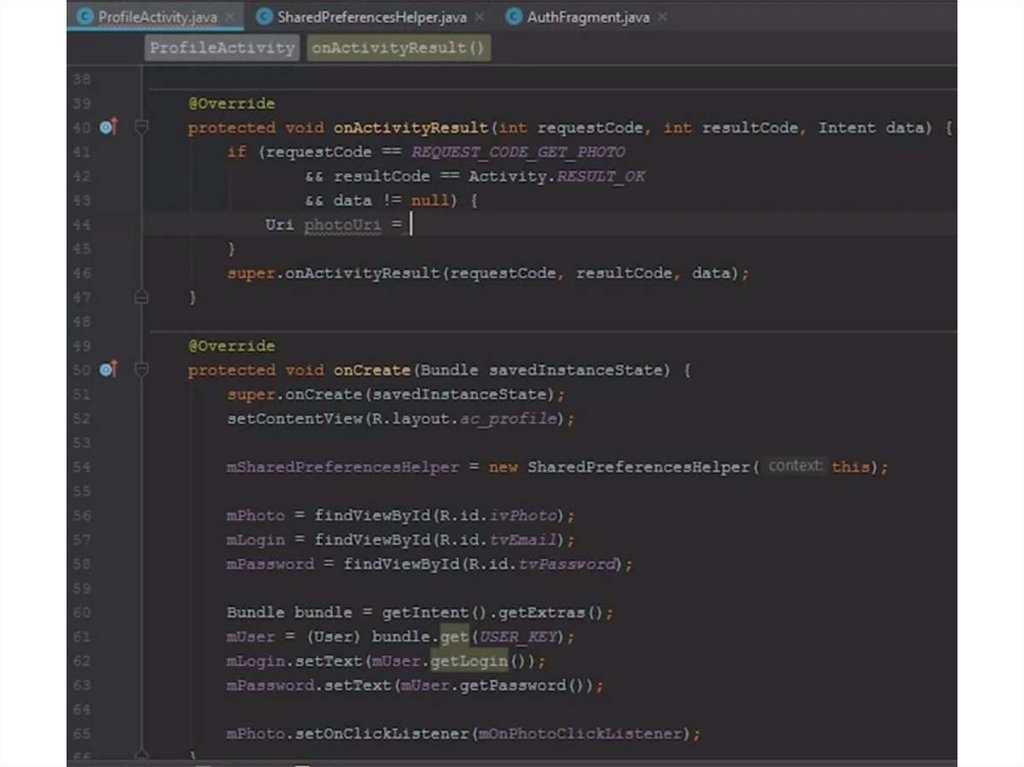The width and height of the screenshot is (1024, 767).
Task: Switch to the SharedPreferencesHelper.java tab
Action: click(371, 17)
